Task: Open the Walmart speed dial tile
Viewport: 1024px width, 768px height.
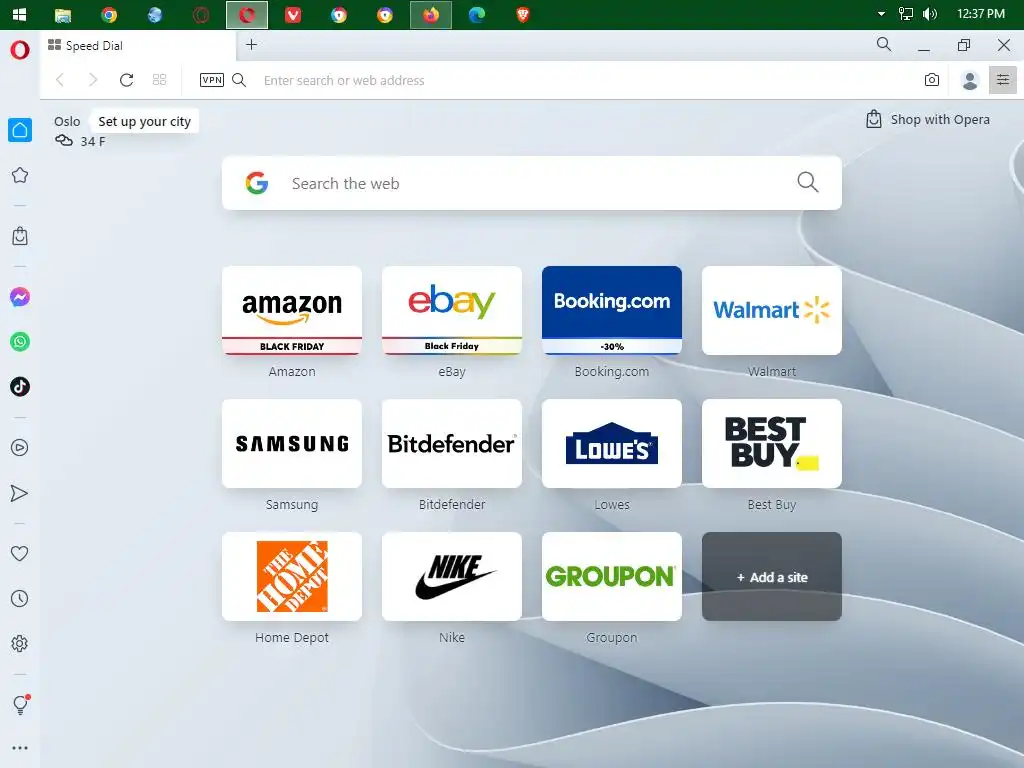Action: click(772, 310)
